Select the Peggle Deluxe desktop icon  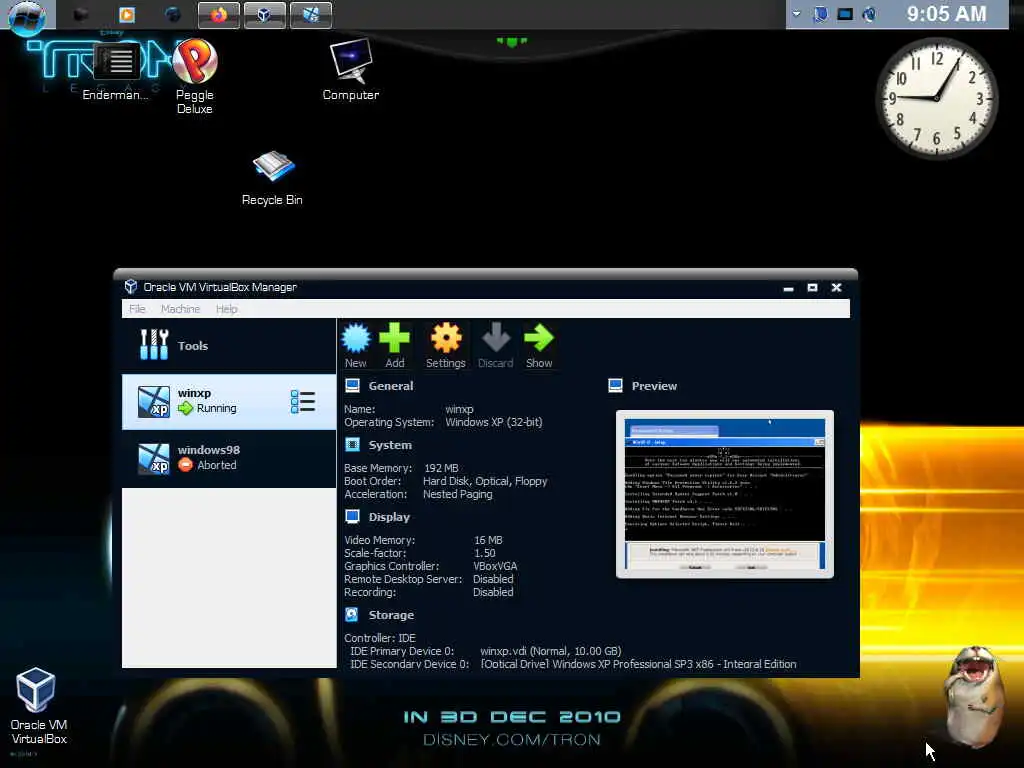coord(195,76)
